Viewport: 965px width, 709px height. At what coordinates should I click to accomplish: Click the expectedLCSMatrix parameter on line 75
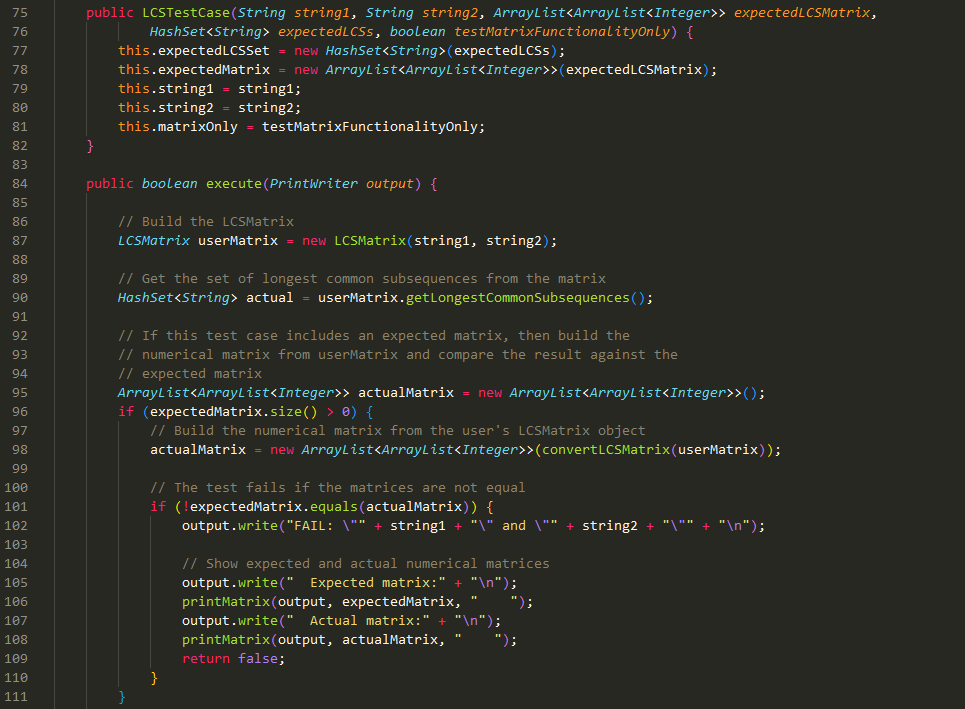(x=802, y=12)
